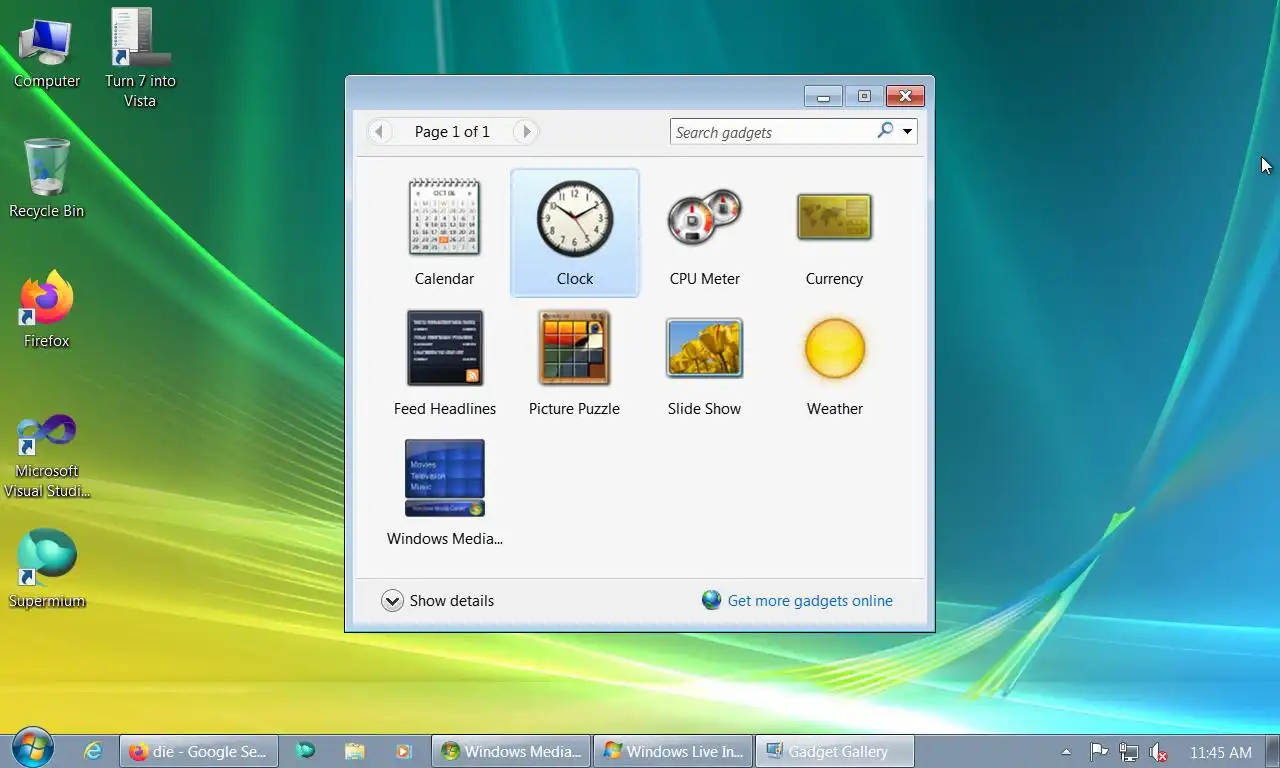Screen dimensions: 1280x768
Task: Select the Slide Show gadget icon
Action: coord(705,348)
